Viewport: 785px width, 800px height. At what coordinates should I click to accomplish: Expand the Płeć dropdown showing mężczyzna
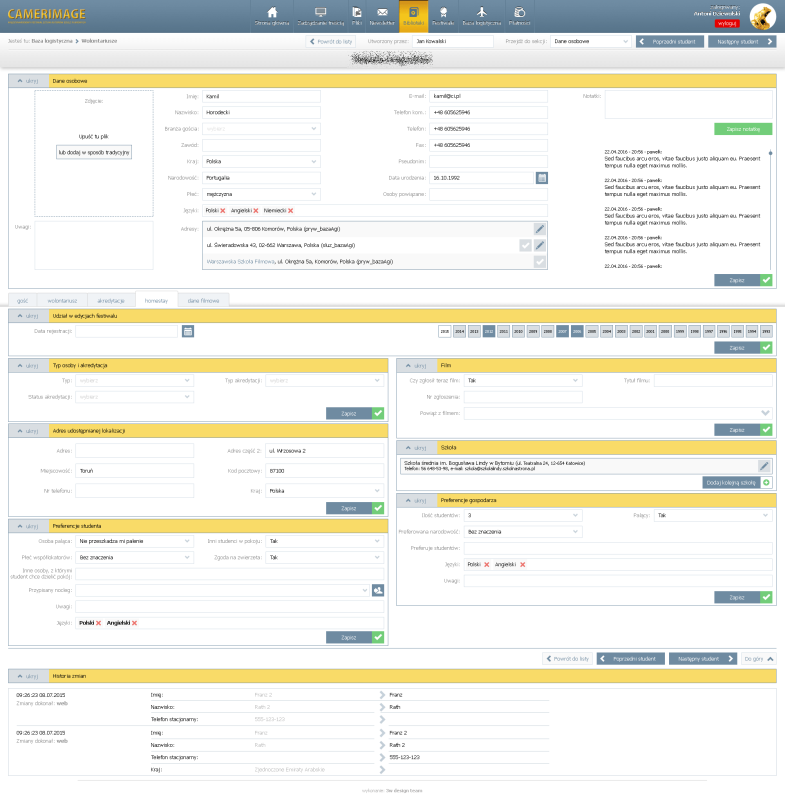pyautogui.click(x=260, y=194)
